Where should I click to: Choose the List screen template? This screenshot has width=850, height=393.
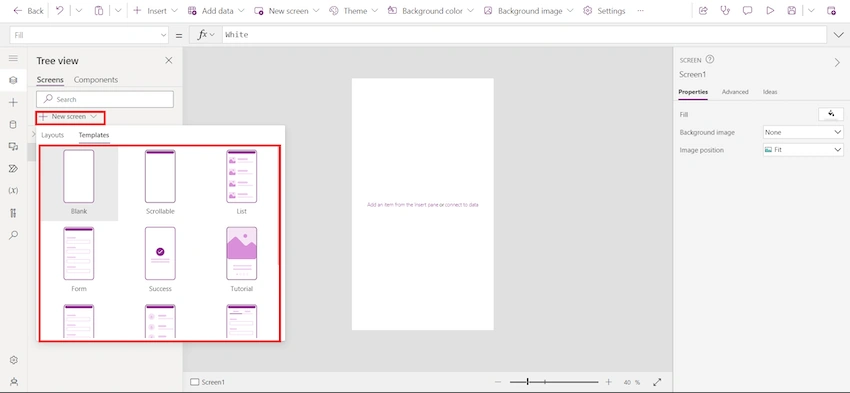pos(242,183)
